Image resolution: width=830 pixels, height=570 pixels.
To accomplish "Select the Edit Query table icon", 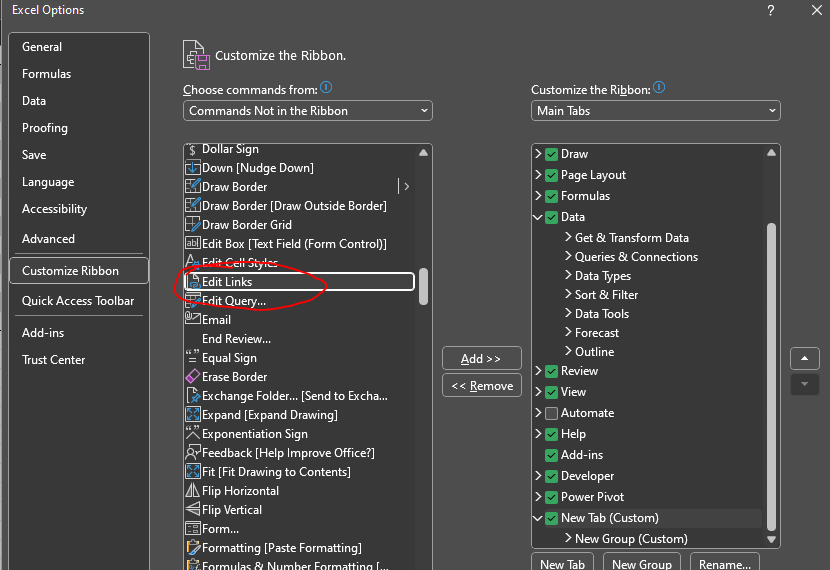I will (193, 301).
